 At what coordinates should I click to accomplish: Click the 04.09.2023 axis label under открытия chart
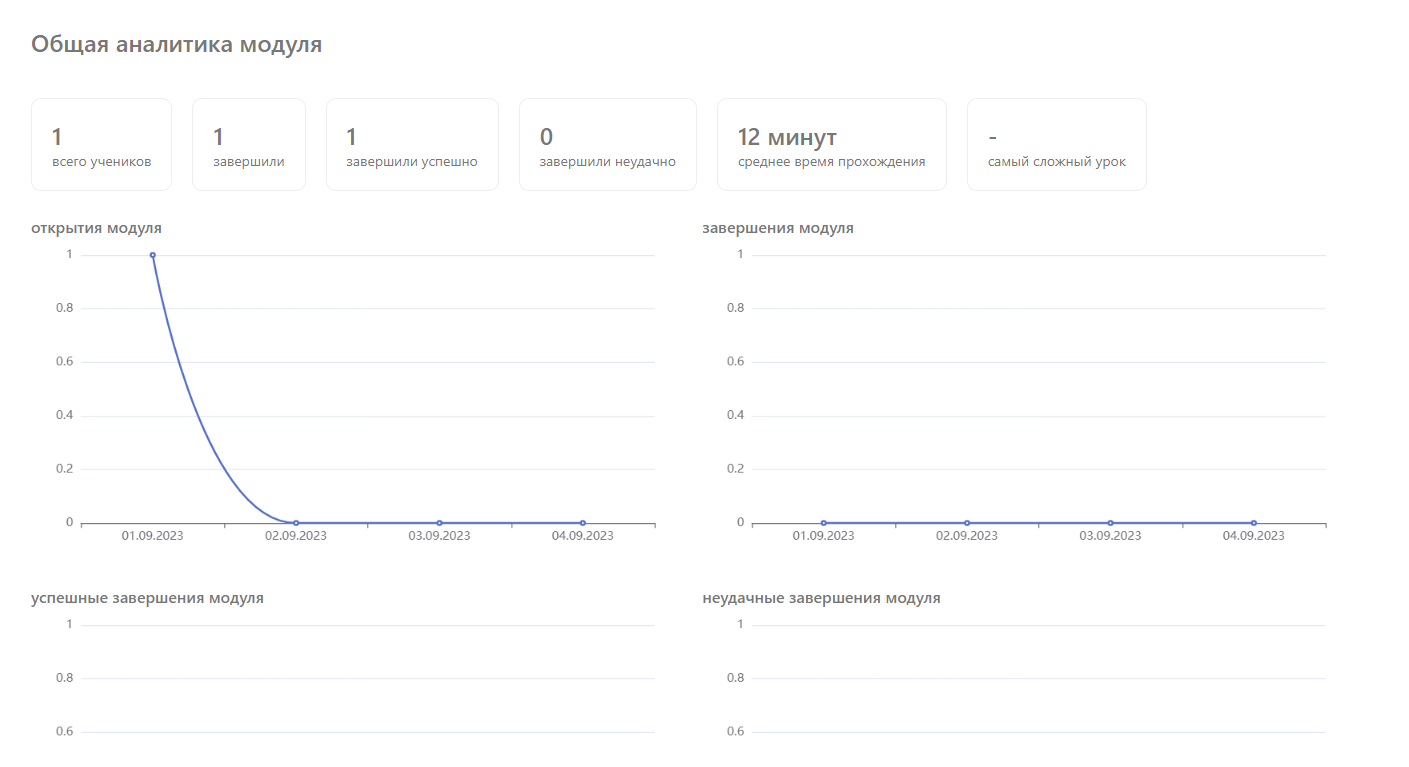(583, 536)
